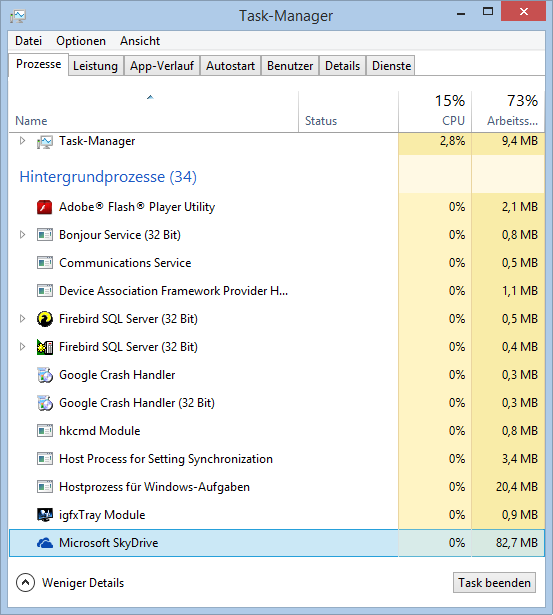
Task: Expand the first Firebird SQL Server entry
Action: [22, 319]
